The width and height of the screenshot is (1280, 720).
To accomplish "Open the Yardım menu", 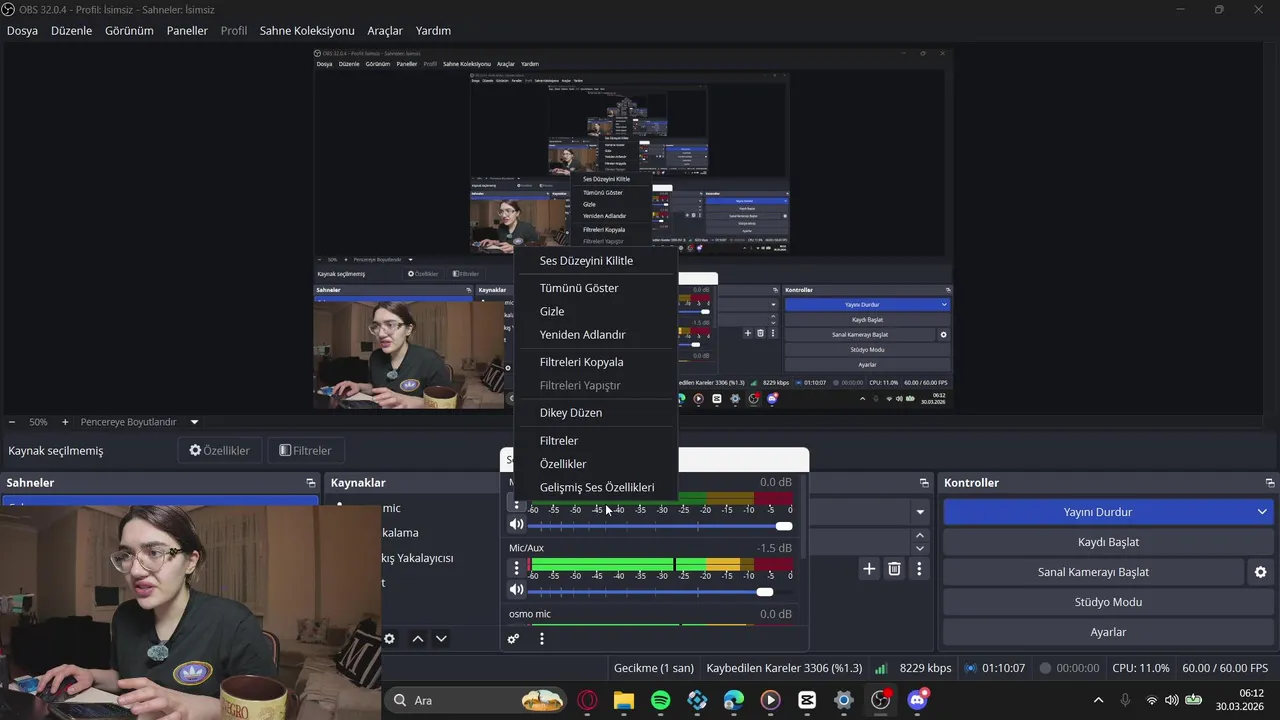I will [433, 31].
